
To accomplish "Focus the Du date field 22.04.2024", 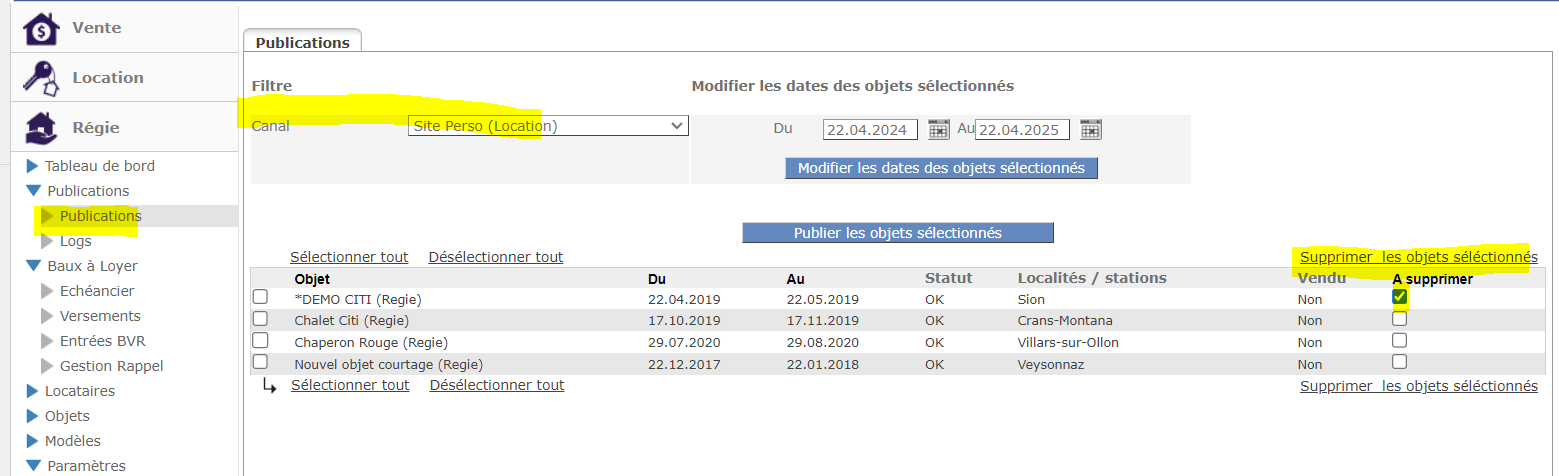I will 870,130.
